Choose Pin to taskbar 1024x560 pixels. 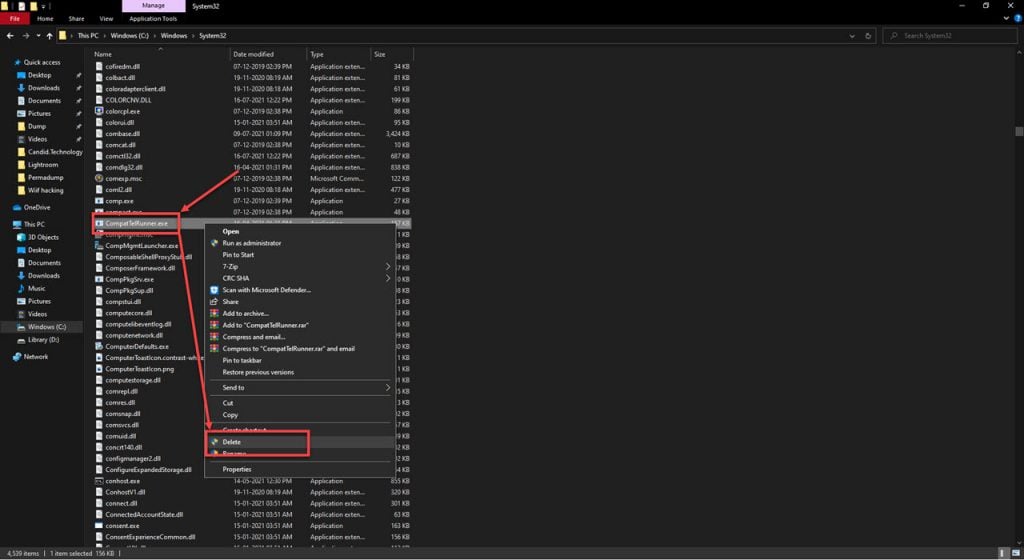click(300, 360)
